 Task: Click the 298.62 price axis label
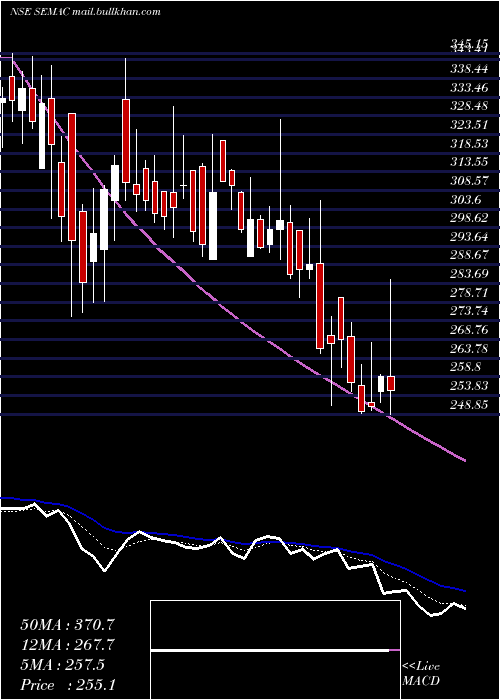click(x=469, y=218)
